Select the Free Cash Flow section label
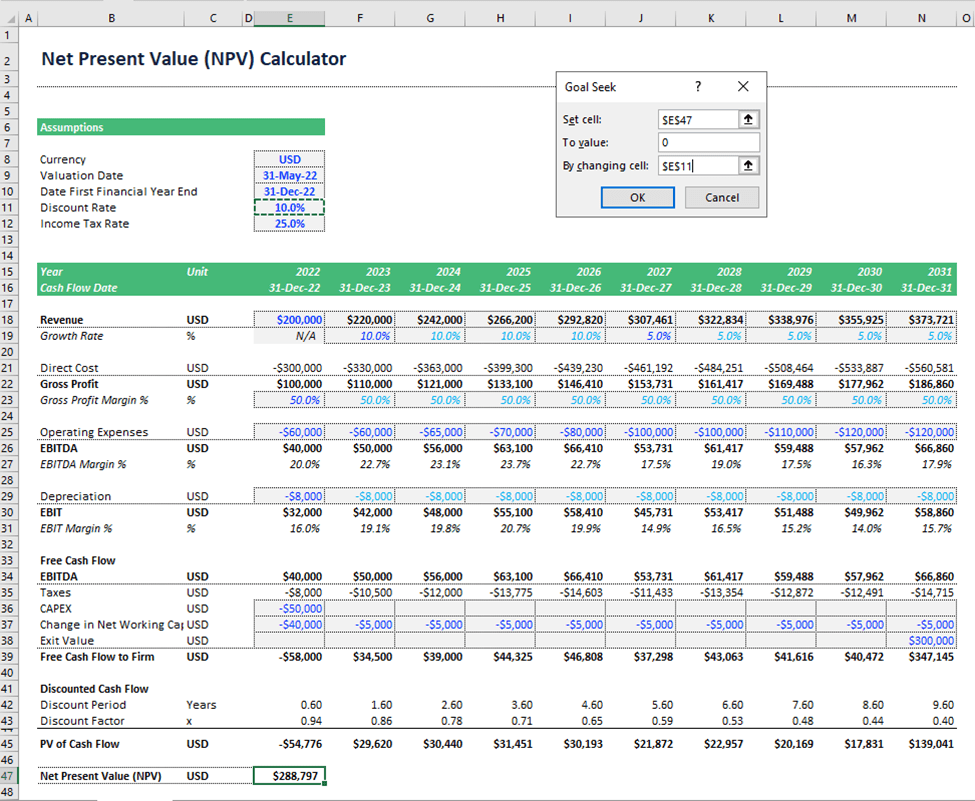This screenshot has width=975, height=801. [x=78, y=560]
